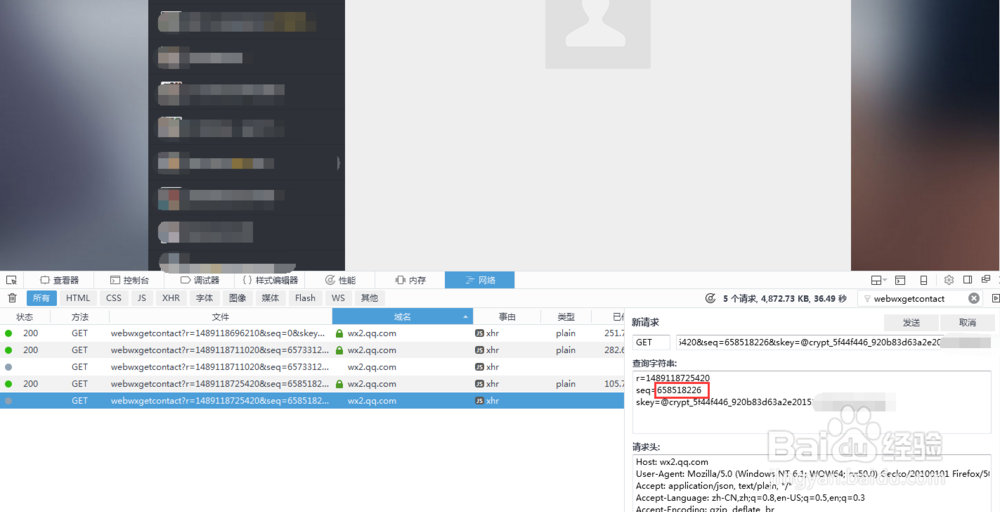Switch to 性能 performance tab
The width and height of the screenshot is (1000, 512).
pyautogui.click(x=340, y=280)
